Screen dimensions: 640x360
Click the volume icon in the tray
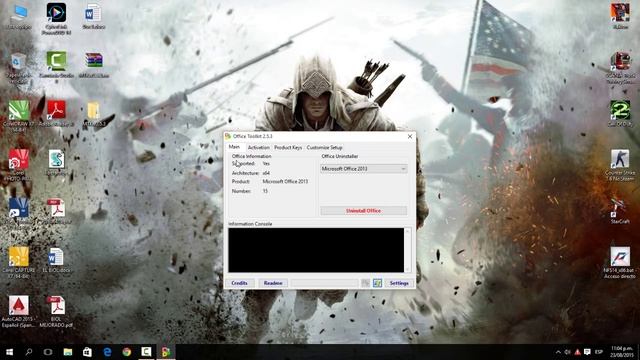[x=568, y=352]
